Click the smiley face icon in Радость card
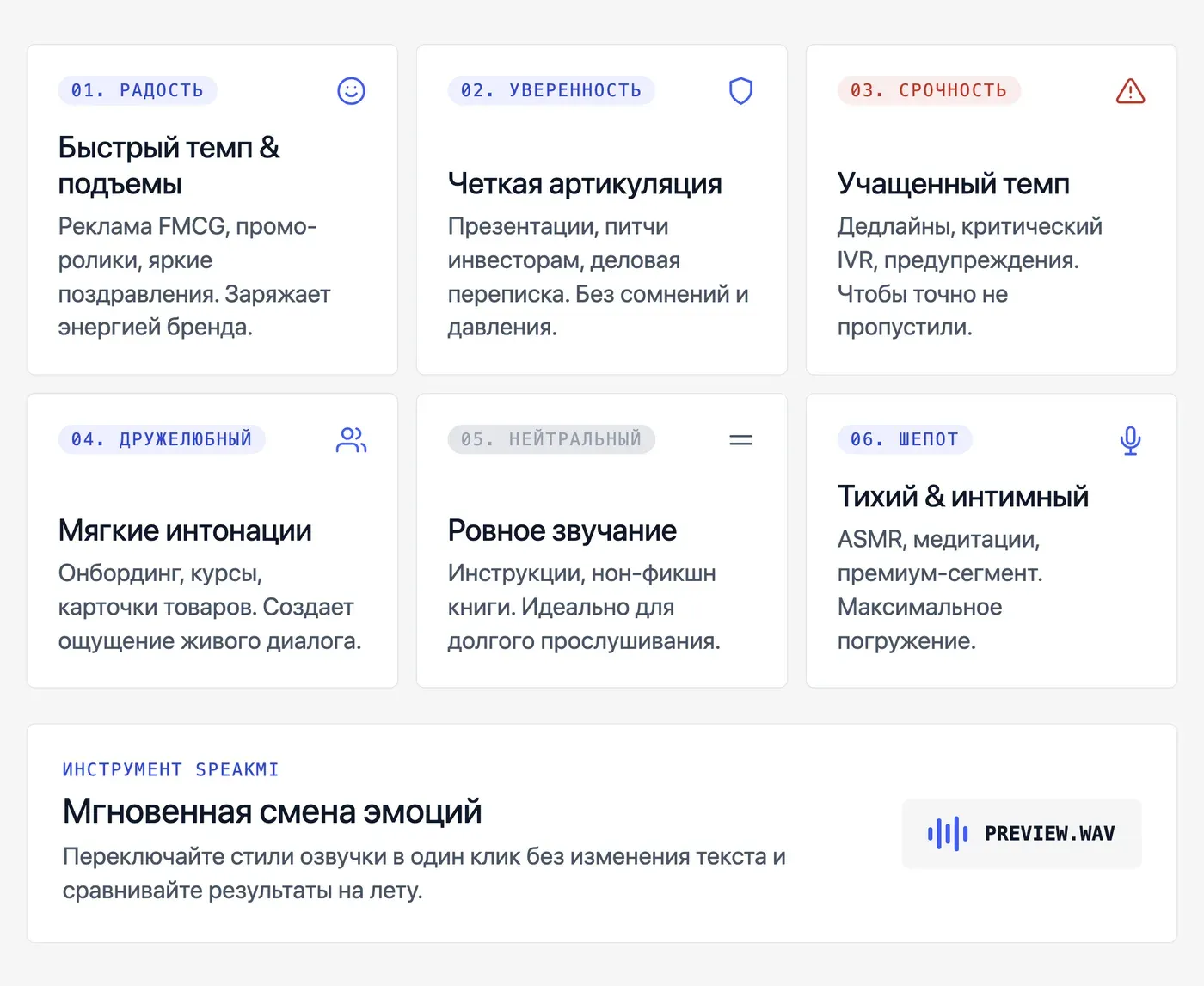Viewport: 1204px width, 986px height. point(351,91)
